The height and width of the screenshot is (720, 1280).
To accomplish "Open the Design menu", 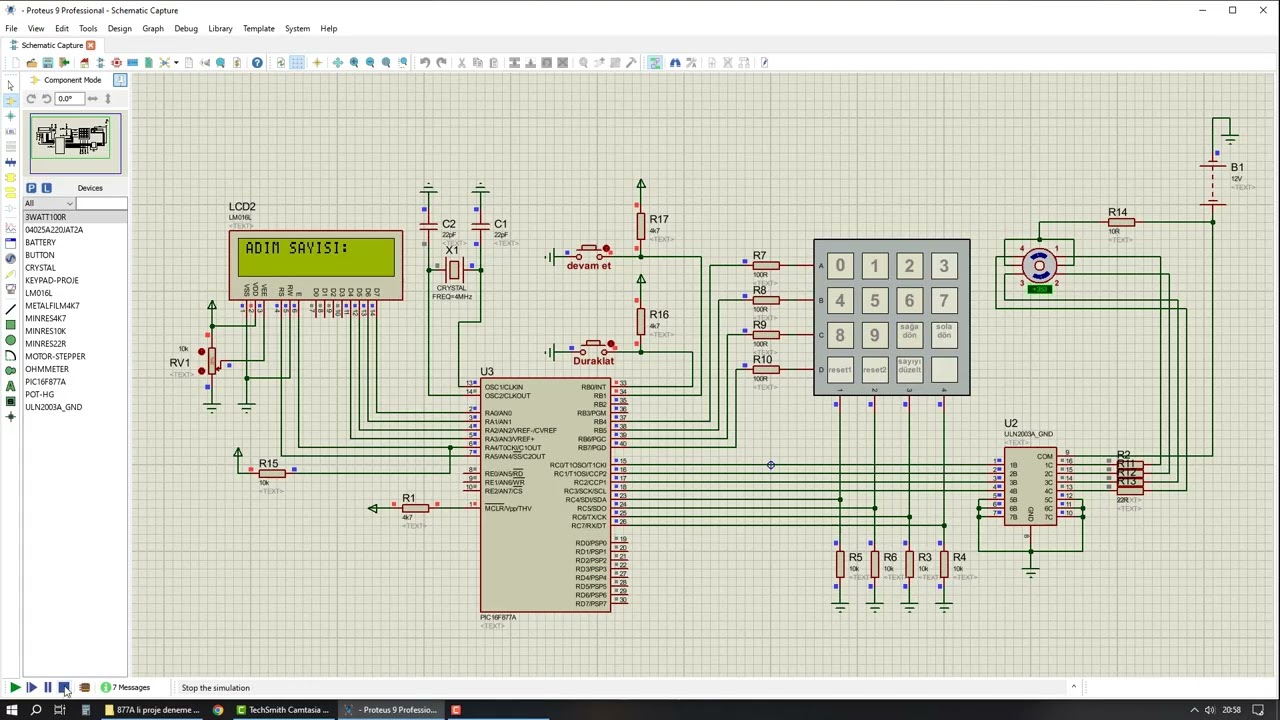I will coord(119,28).
